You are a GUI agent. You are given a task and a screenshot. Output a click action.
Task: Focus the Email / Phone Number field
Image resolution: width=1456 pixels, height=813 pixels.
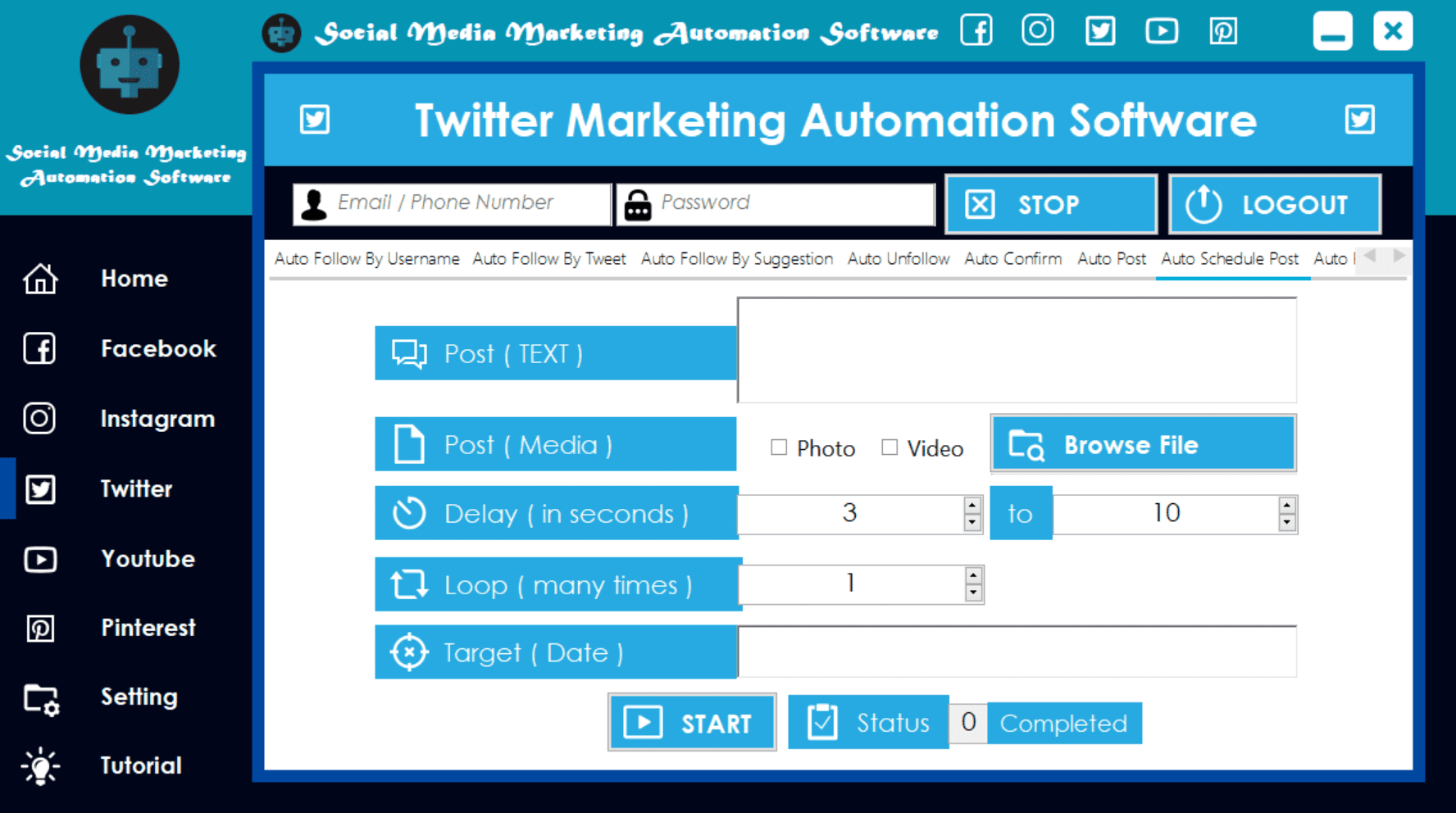[x=453, y=204]
